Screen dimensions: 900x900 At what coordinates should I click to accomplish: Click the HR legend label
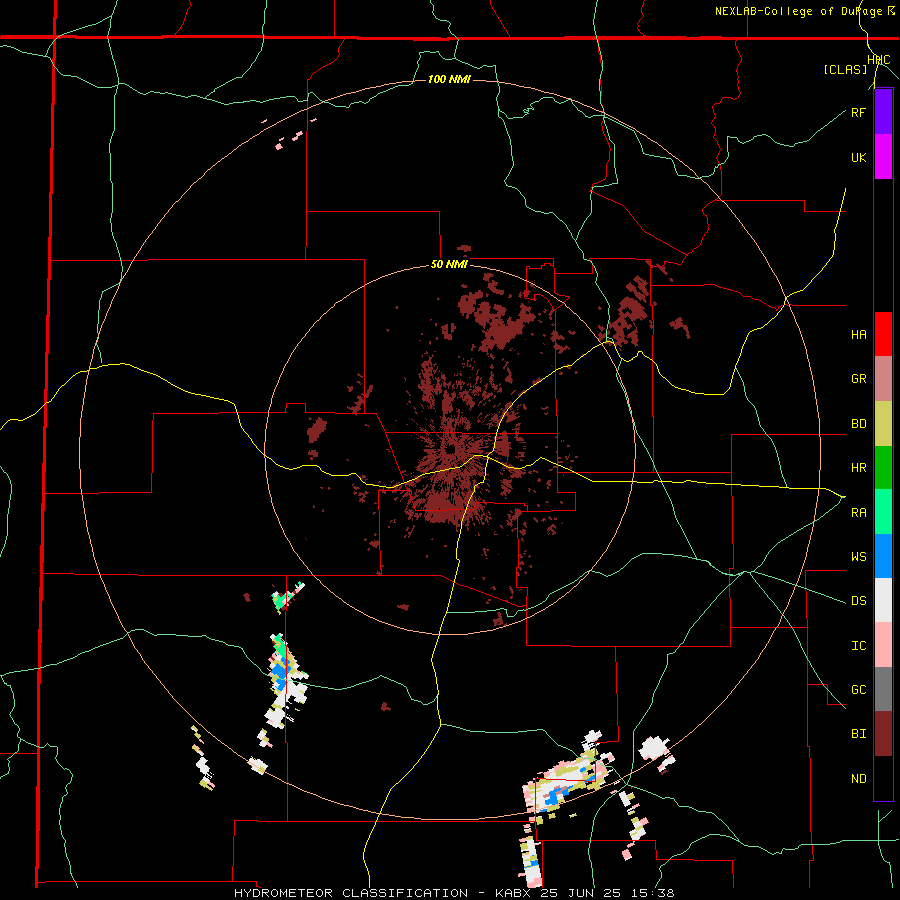(859, 468)
